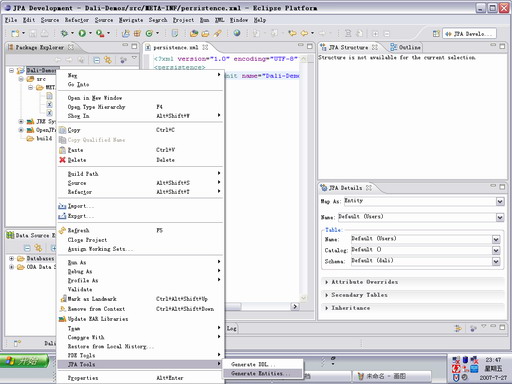Open the Build Path submenu

point(140,174)
